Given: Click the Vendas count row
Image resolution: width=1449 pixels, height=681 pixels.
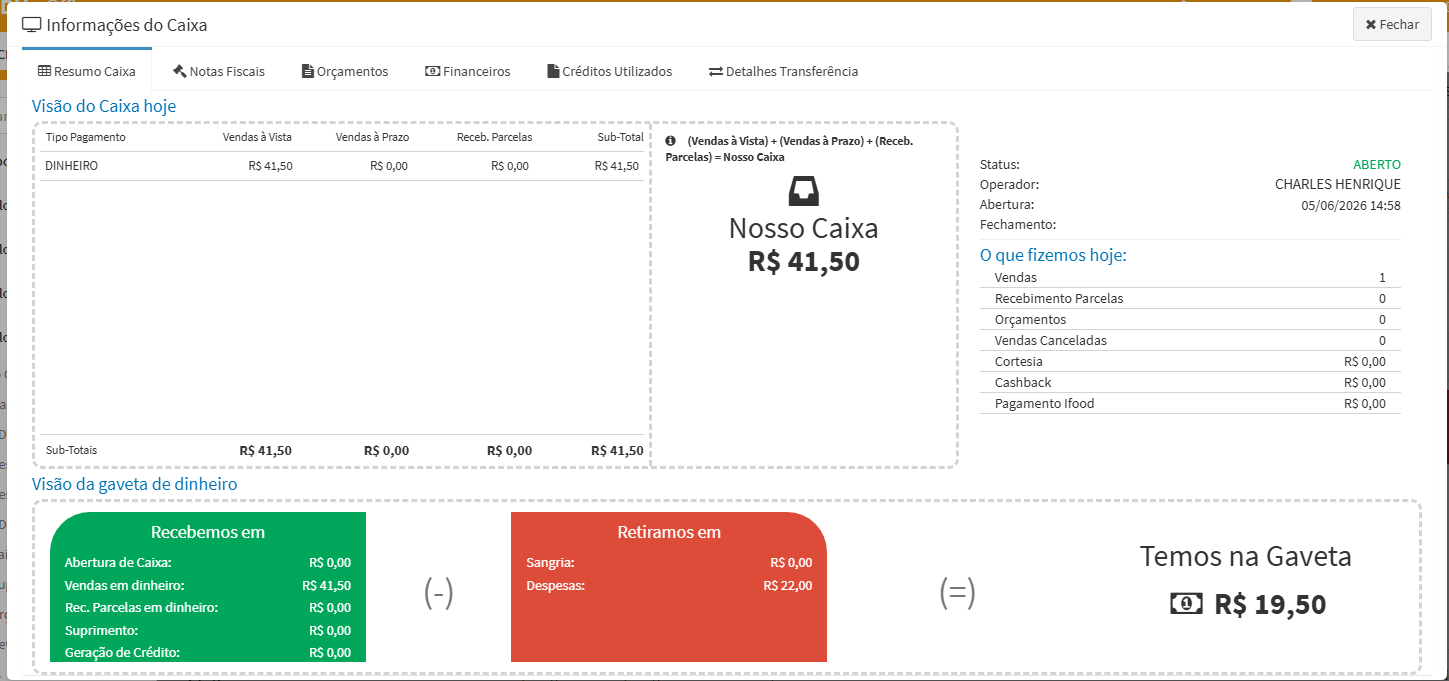Looking at the screenshot, I should [1190, 277].
